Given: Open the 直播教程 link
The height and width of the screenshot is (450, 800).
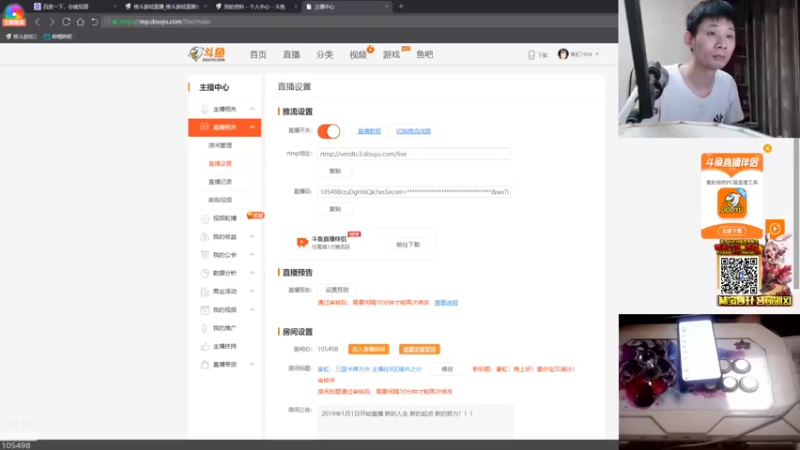Looking at the screenshot, I should (x=369, y=131).
